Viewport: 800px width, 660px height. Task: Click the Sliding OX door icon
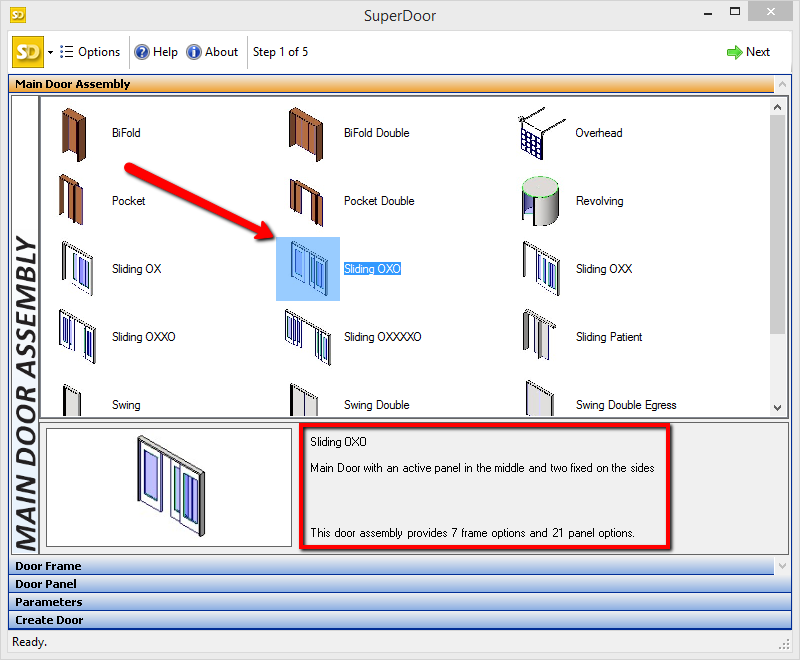point(78,268)
